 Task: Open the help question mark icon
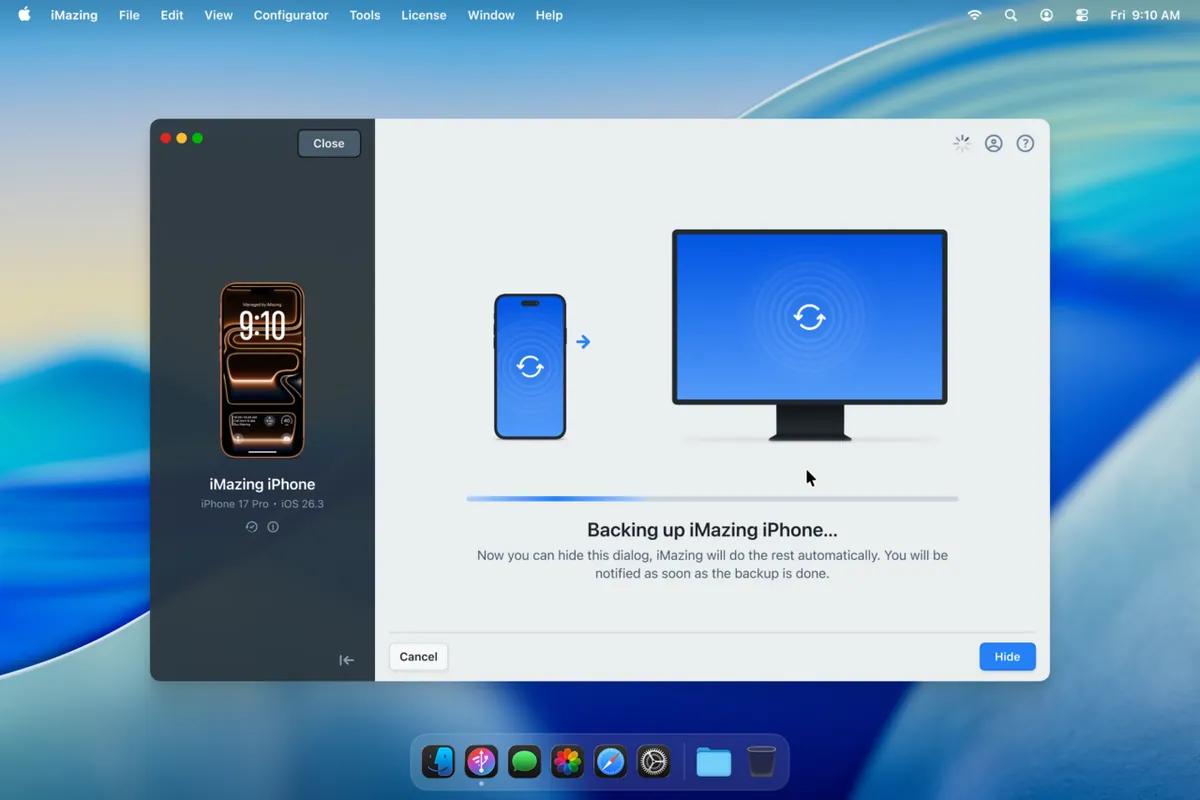pyautogui.click(x=1025, y=143)
